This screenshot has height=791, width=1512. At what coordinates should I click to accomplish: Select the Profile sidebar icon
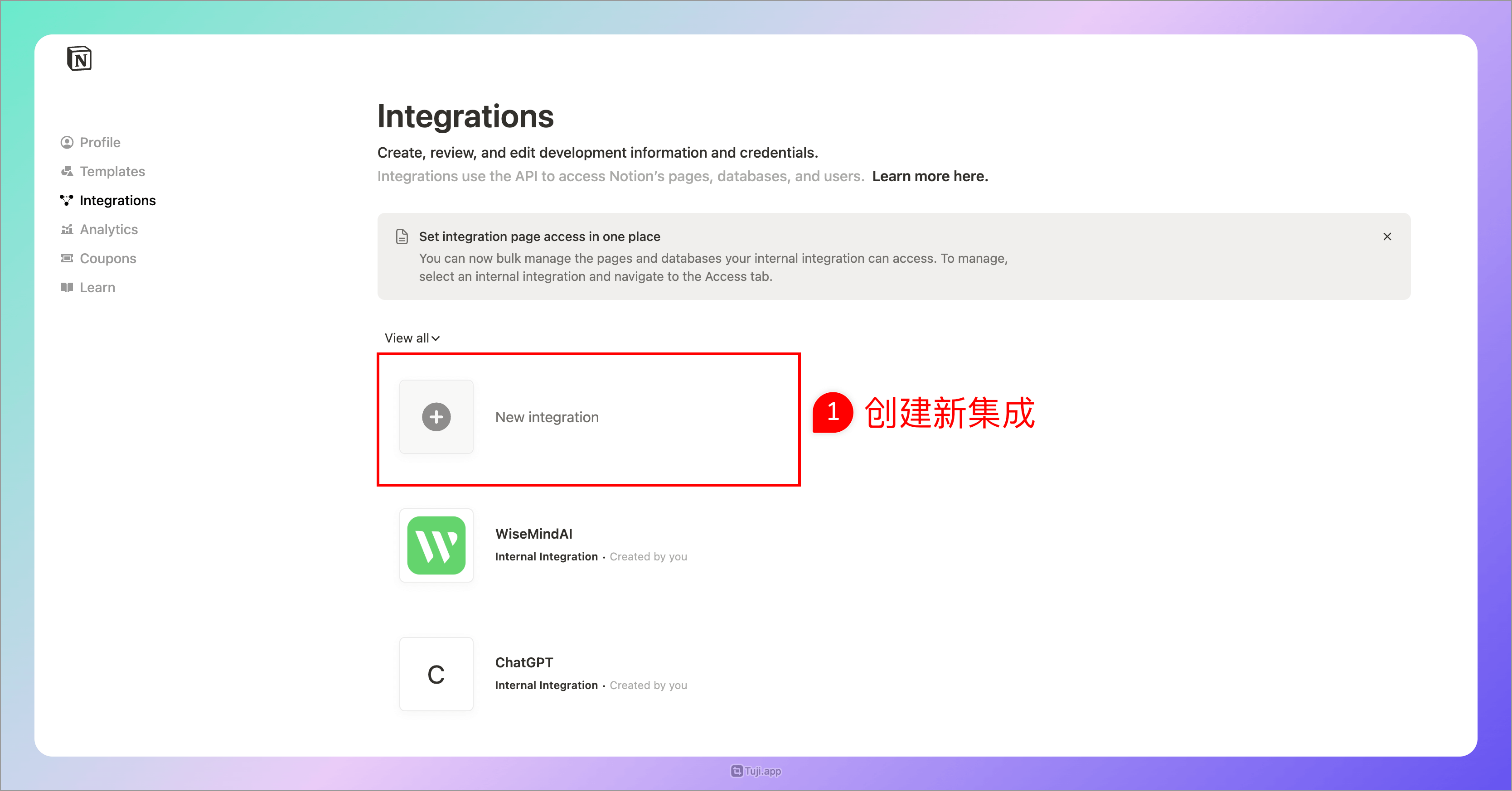(x=66, y=142)
